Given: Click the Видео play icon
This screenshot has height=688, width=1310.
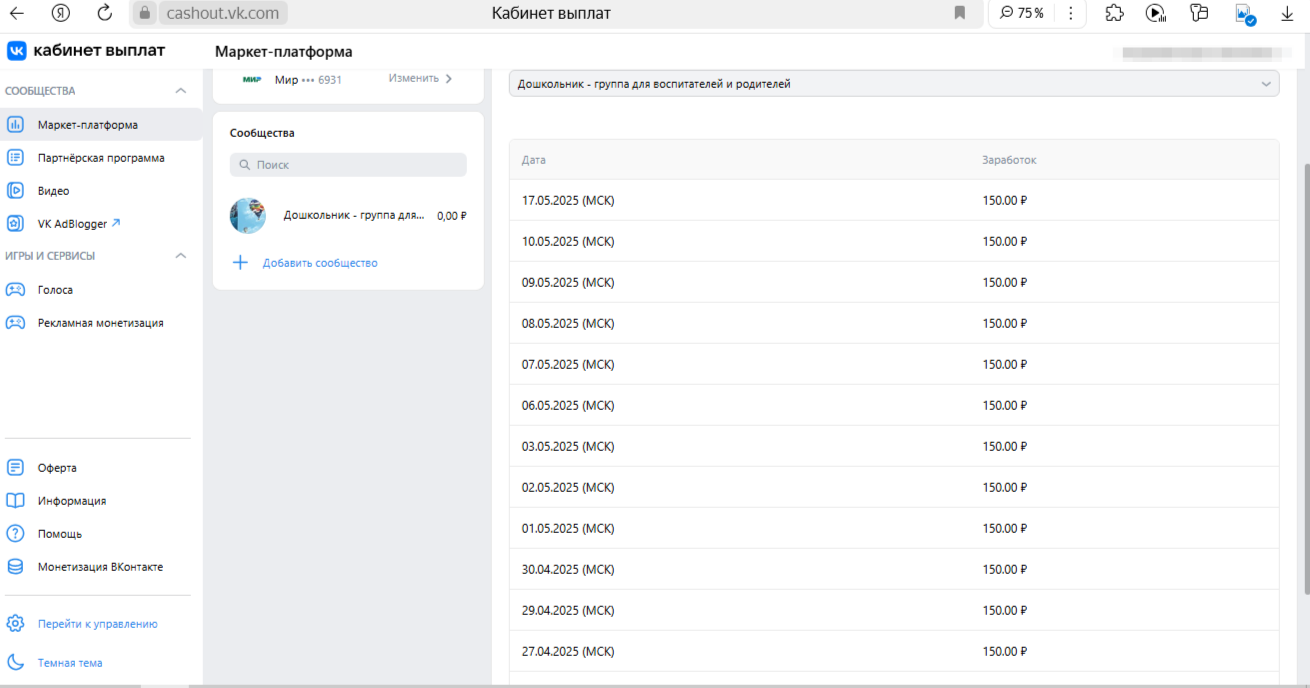Looking at the screenshot, I should [x=15, y=191].
